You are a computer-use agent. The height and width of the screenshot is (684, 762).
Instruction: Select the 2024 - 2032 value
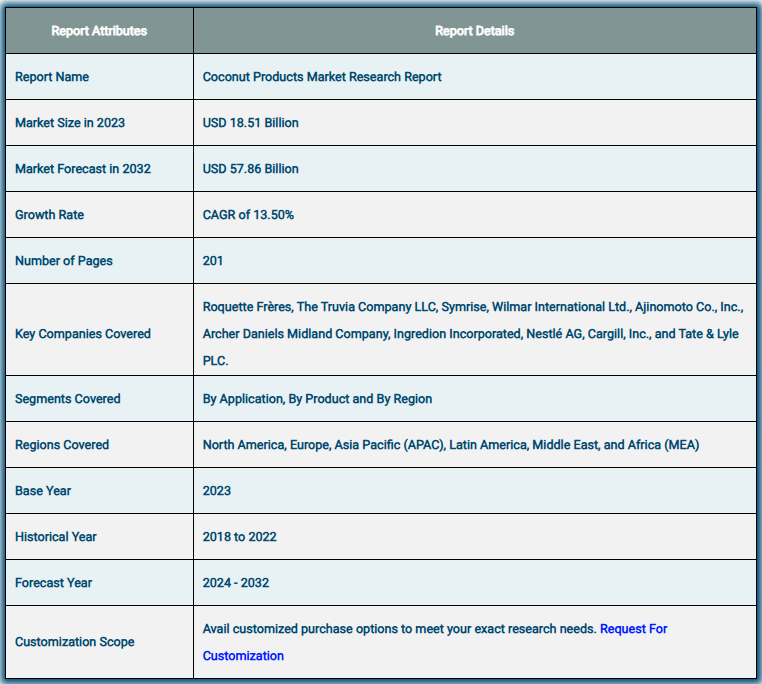click(x=236, y=583)
